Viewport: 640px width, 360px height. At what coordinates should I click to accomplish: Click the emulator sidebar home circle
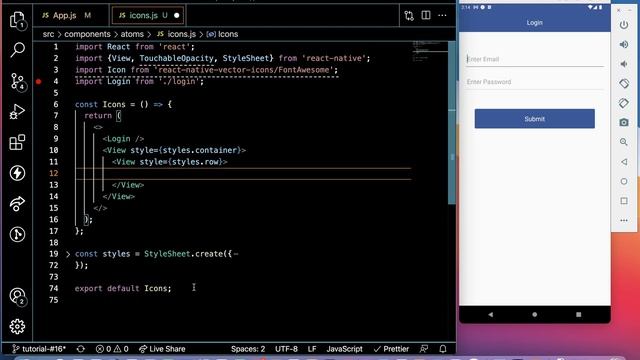pos(624,181)
